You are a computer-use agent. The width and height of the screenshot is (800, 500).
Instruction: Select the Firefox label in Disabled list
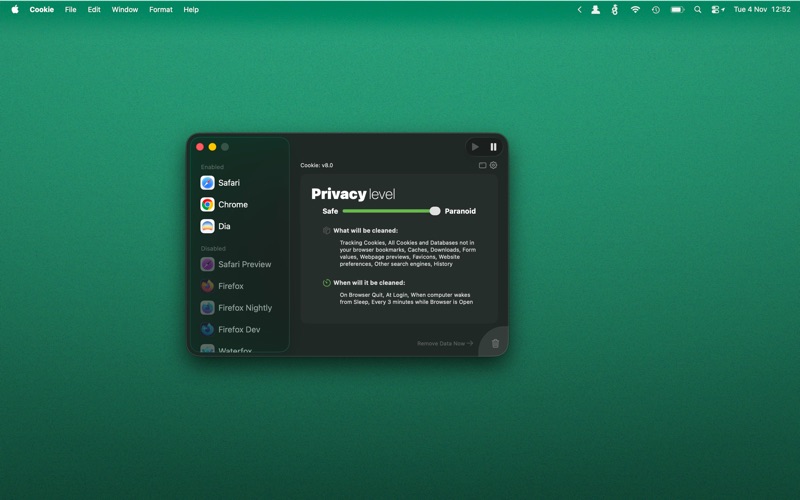click(x=231, y=286)
